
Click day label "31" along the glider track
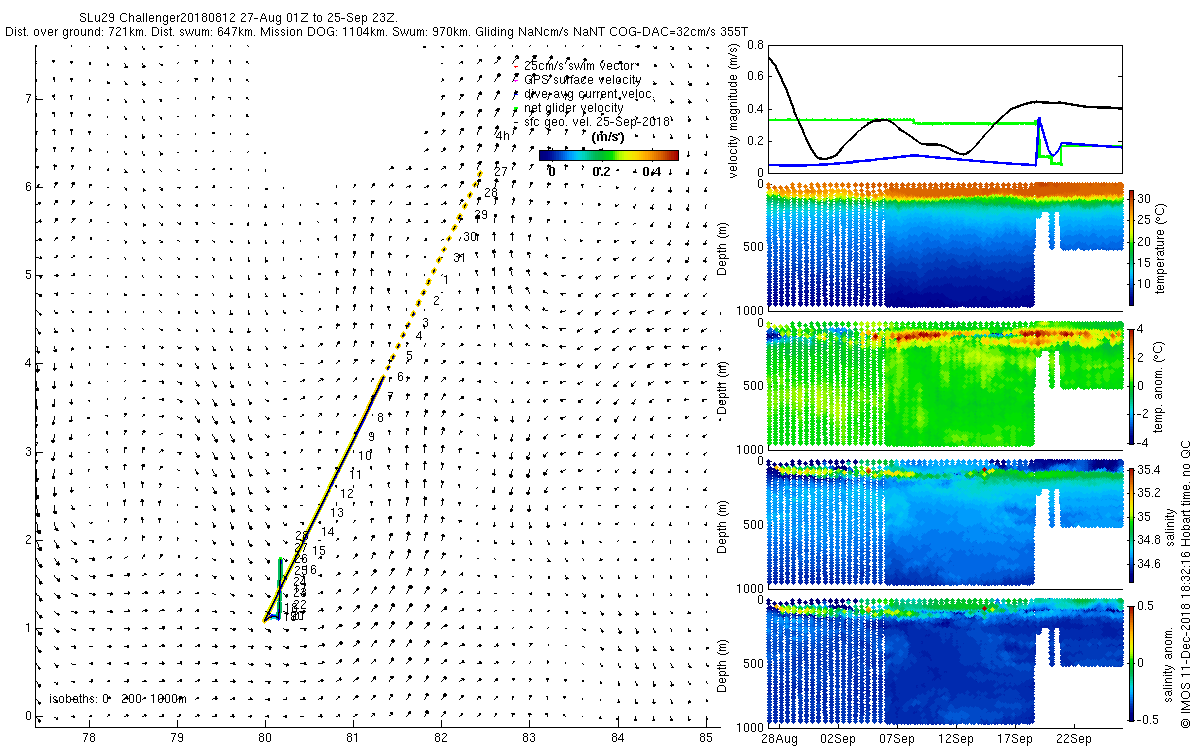pyautogui.click(x=459, y=258)
